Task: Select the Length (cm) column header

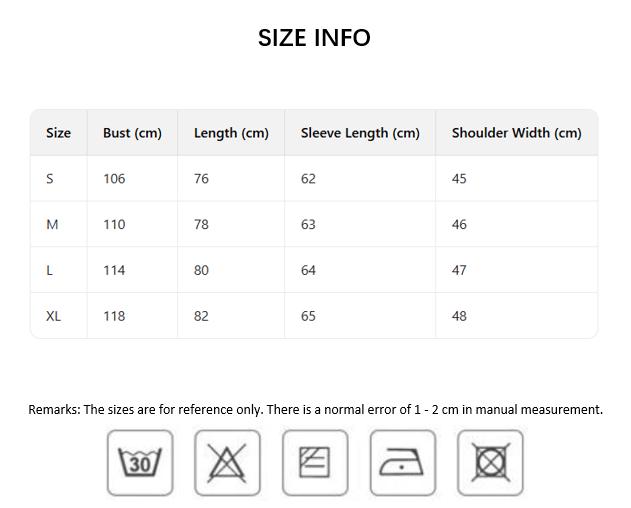Action: (x=231, y=133)
